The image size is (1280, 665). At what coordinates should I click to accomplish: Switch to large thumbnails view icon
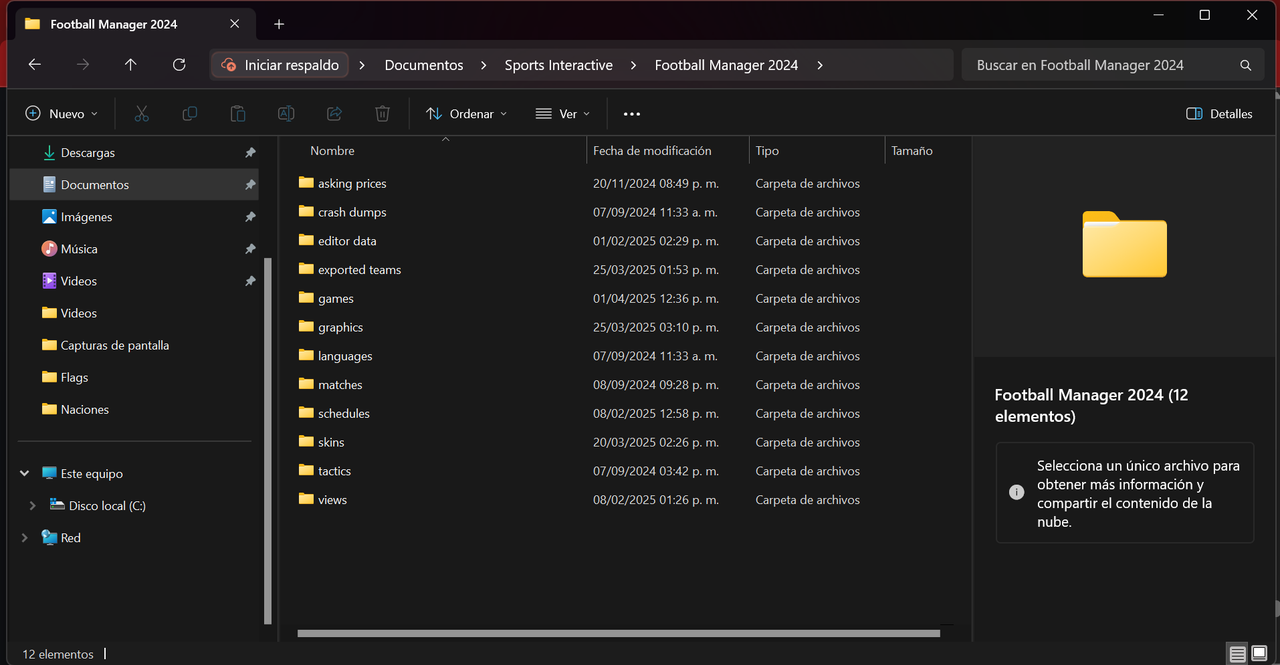(1259, 654)
